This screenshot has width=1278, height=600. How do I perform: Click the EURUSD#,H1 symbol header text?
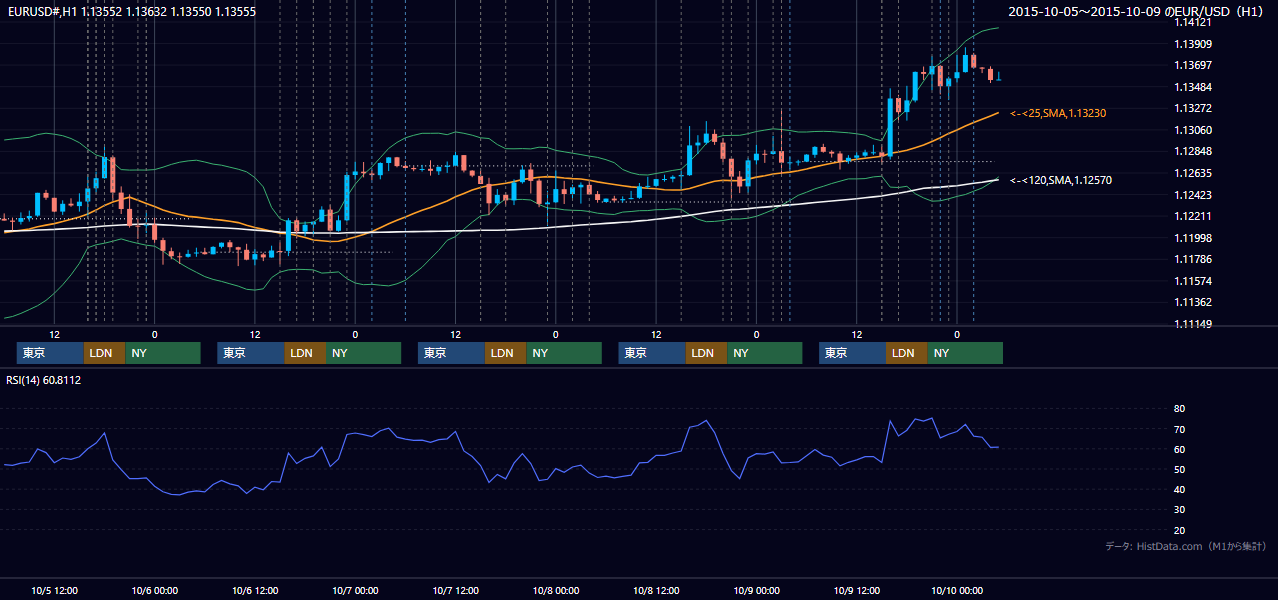[132, 11]
